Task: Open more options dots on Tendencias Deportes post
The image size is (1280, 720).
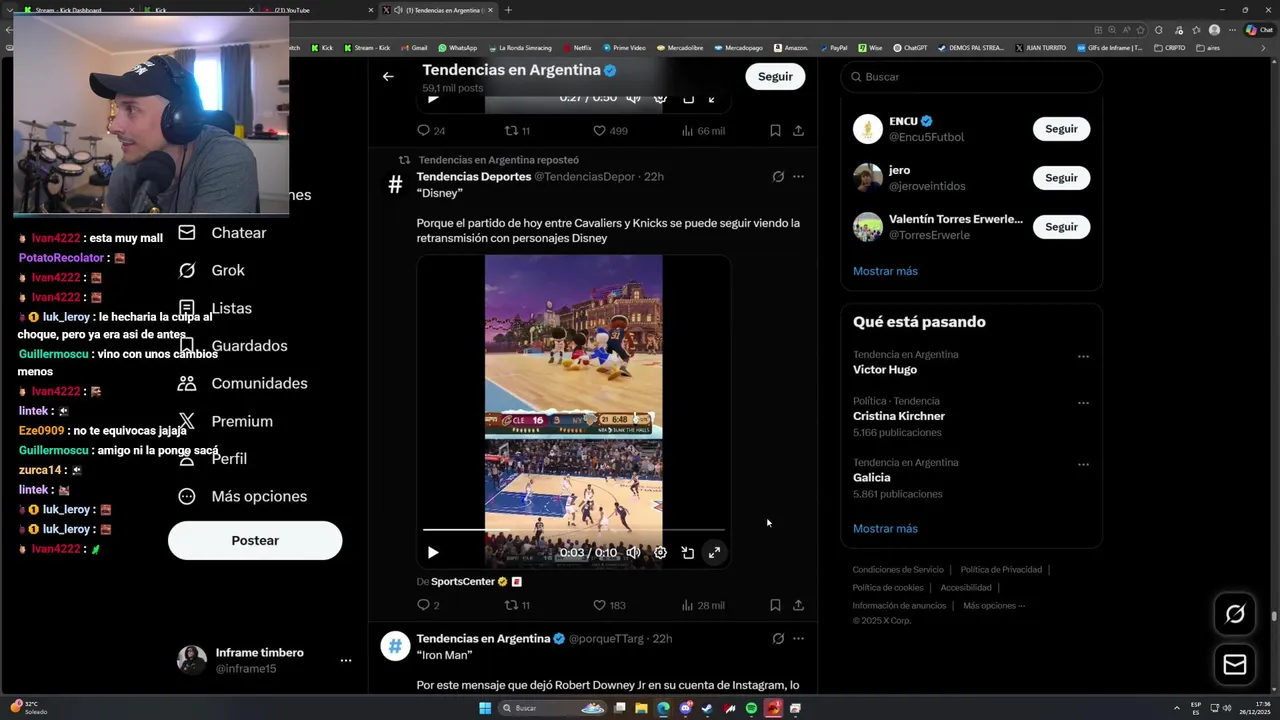Action: [x=798, y=176]
